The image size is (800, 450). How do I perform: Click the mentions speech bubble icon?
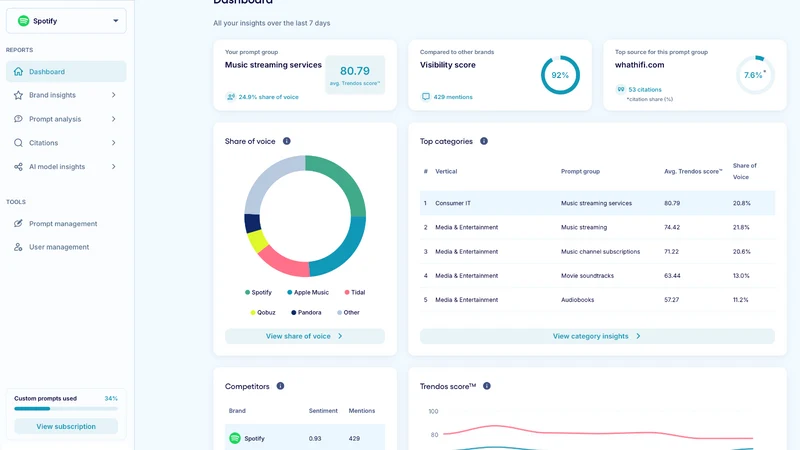pos(426,96)
